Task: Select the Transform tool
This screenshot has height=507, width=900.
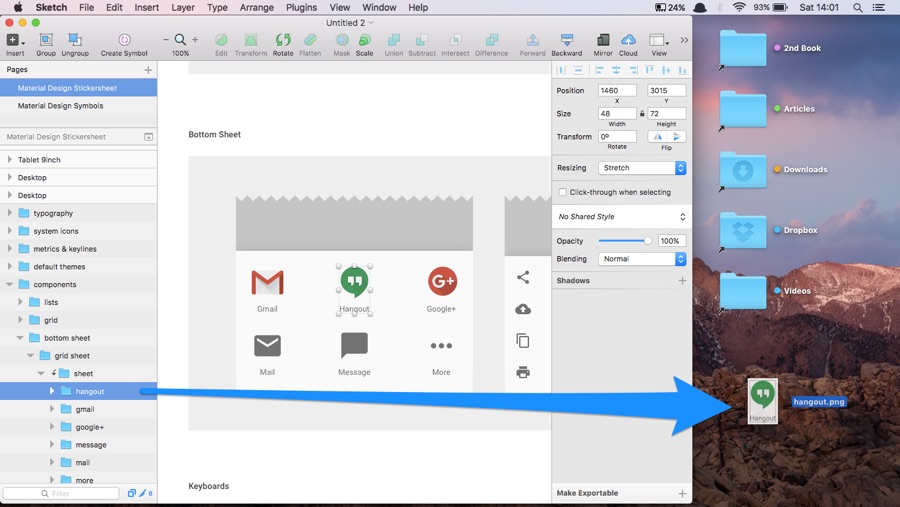Action: [251, 44]
